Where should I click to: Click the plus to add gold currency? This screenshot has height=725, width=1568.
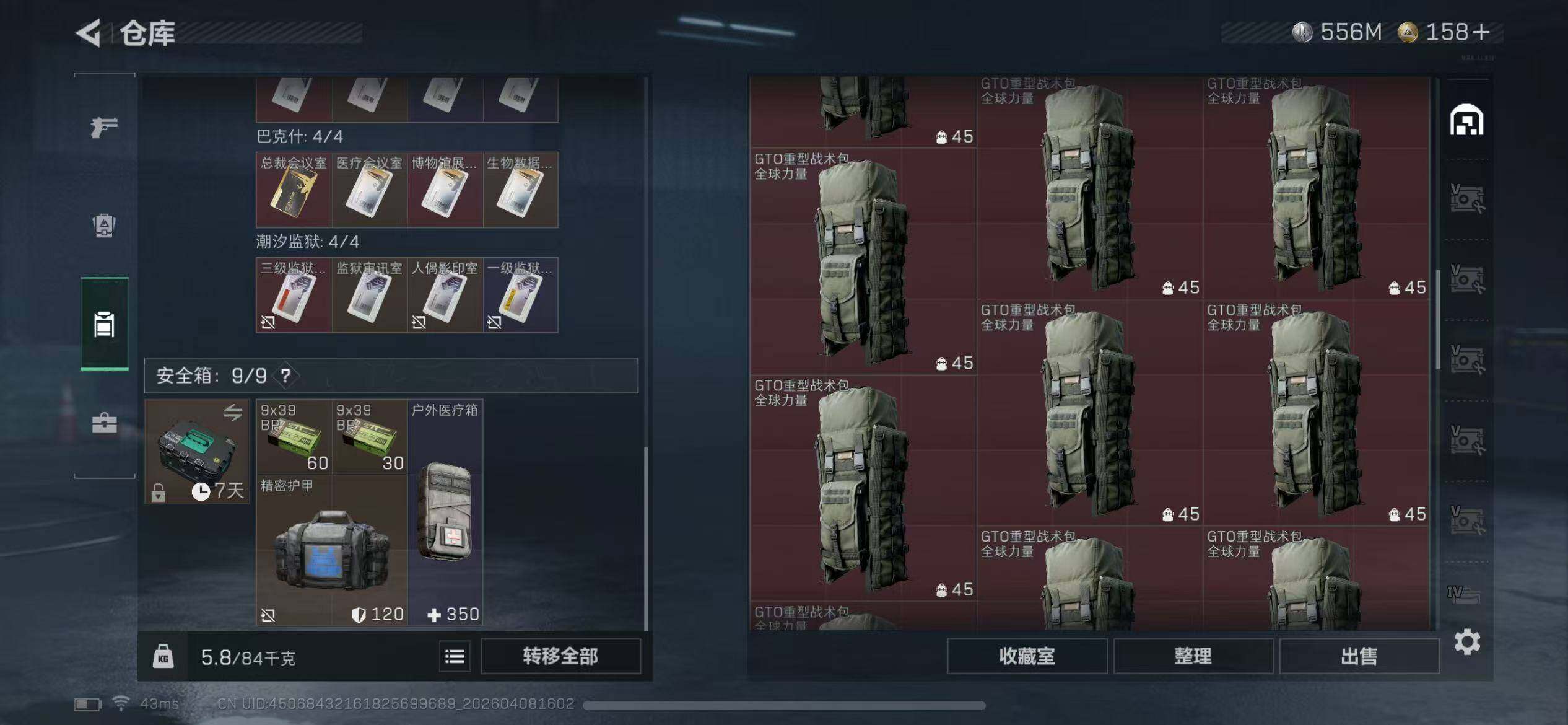[x=1481, y=32]
